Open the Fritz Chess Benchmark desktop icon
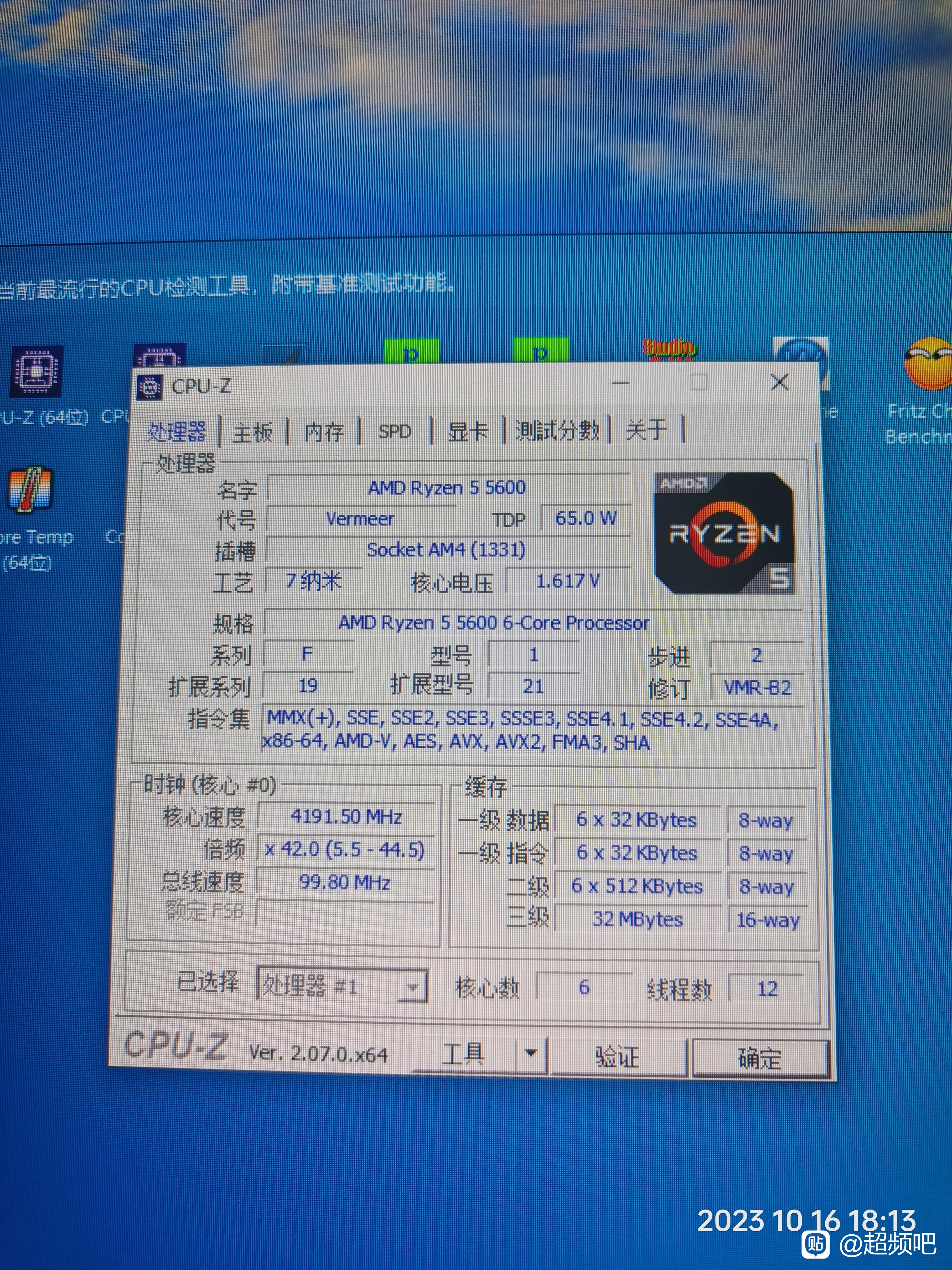The width and height of the screenshot is (952, 1270). pyautogui.click(x=928, y=364)
